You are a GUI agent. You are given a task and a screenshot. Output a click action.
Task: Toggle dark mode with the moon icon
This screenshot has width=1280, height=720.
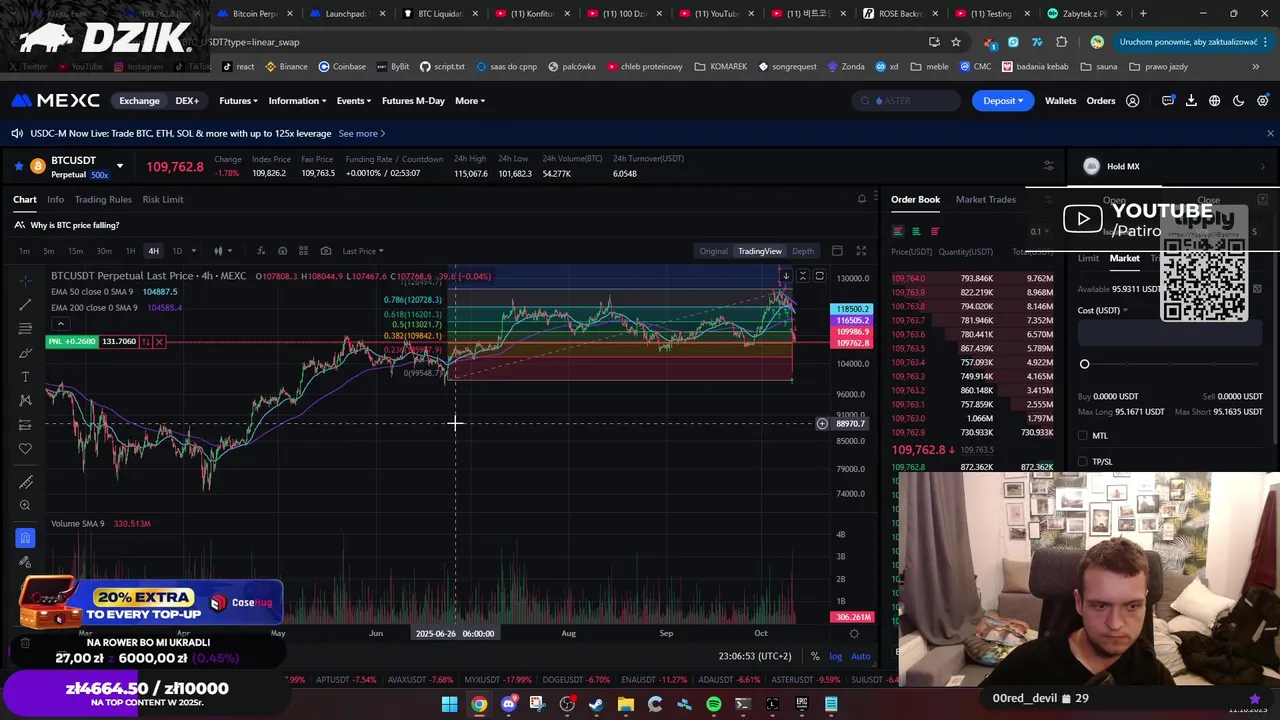[1239, 101]
